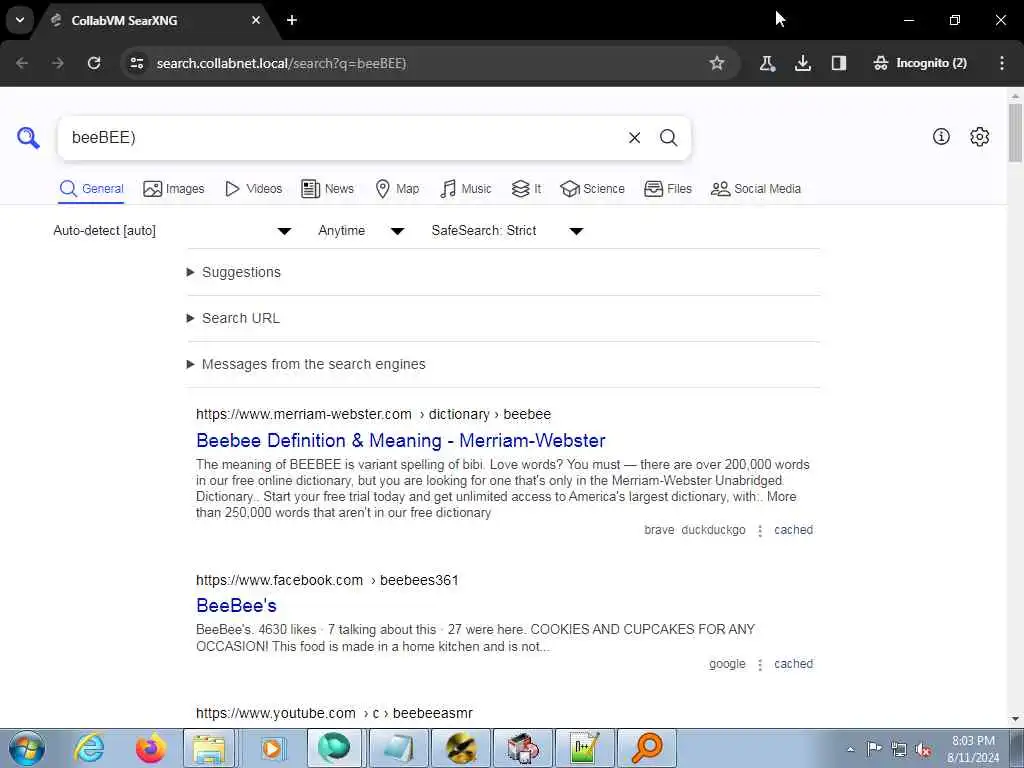1024x768 pixels.
Task: Show hidden system tray icons
Action: [850, 749]
